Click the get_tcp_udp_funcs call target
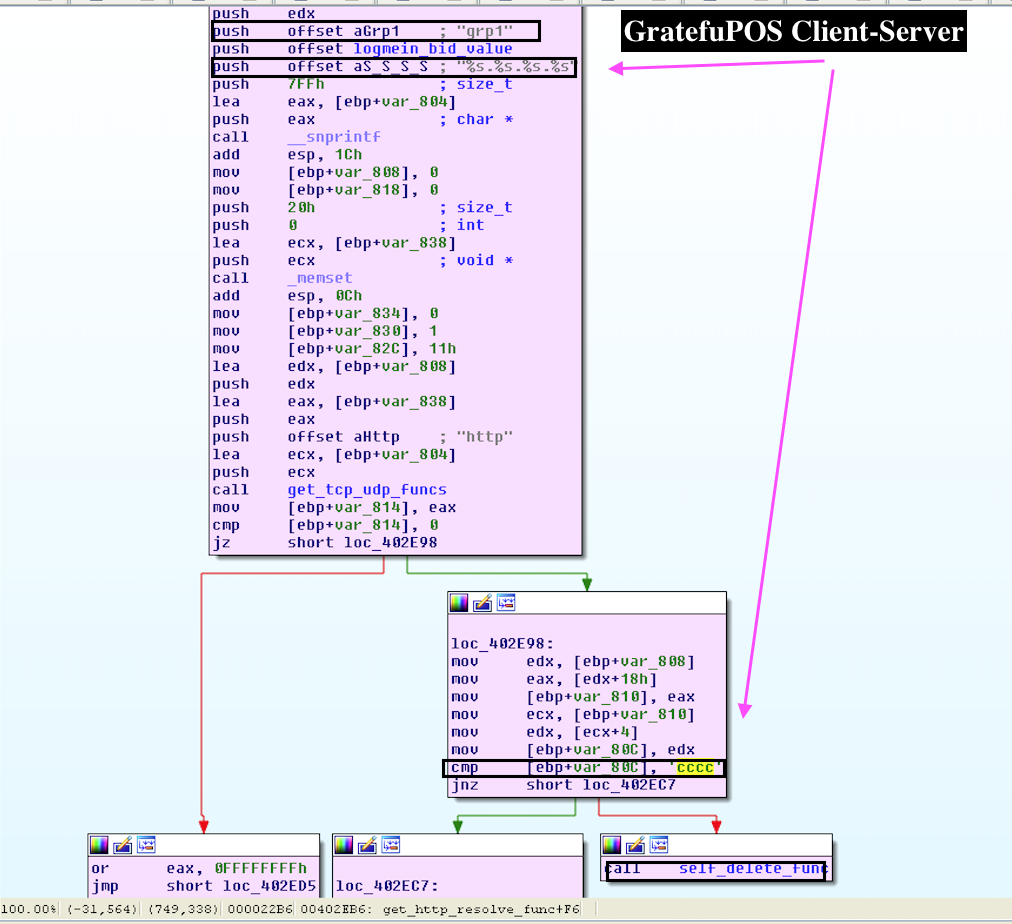 pyautogui.click(x=366, y=490)
